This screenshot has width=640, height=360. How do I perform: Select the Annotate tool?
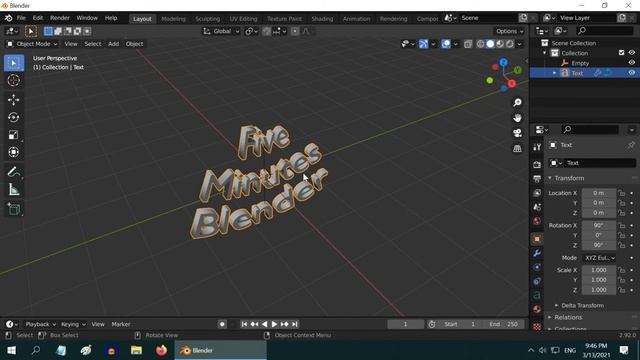[x=14, y=172]
